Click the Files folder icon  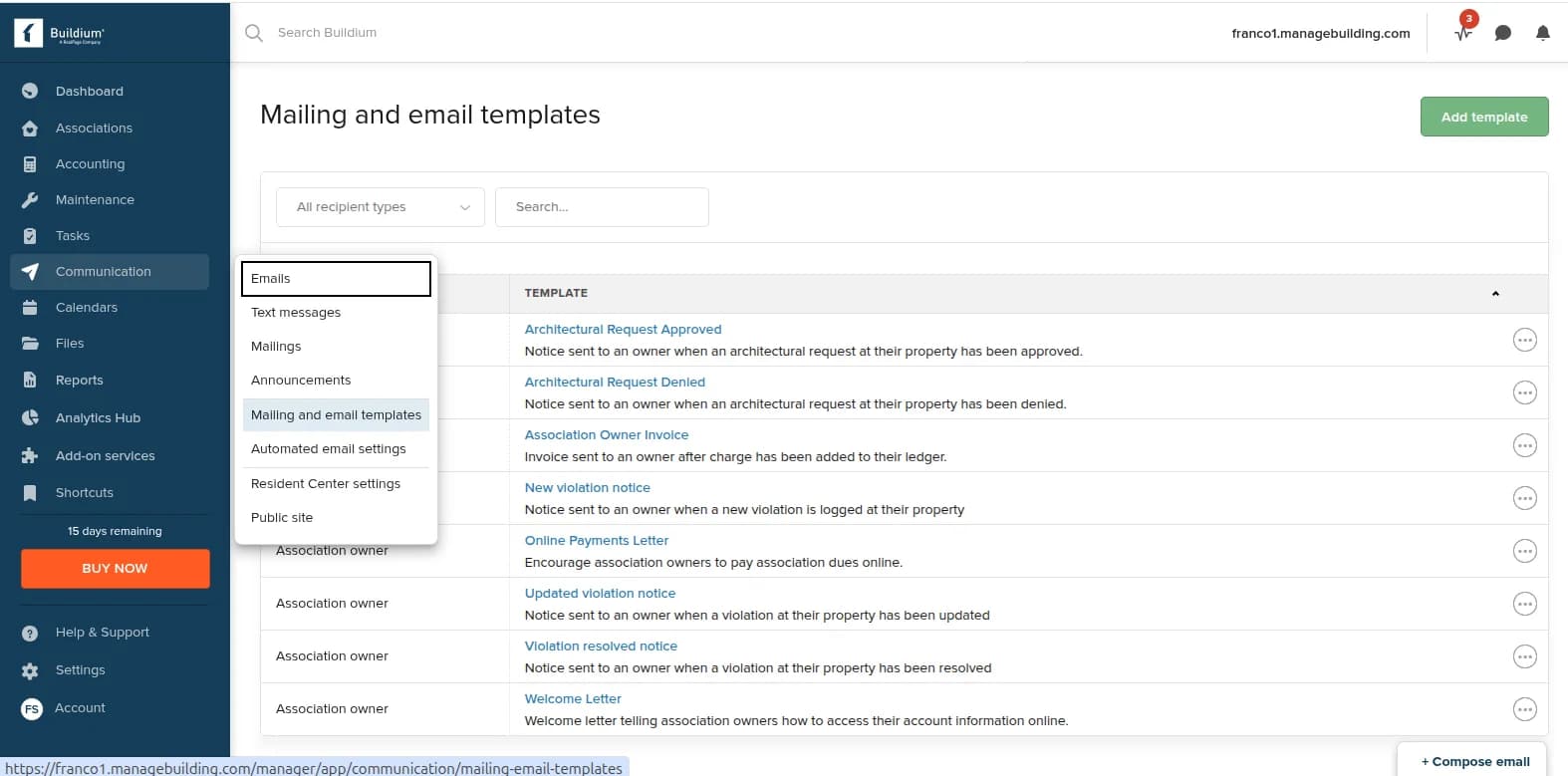pyautogui.click(x=30, y=343)
